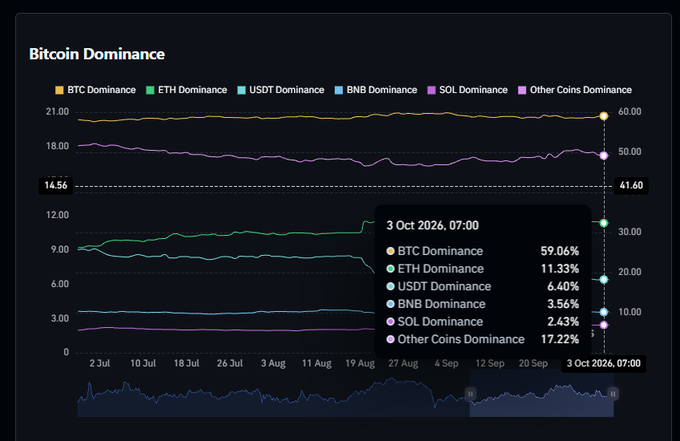The image size is (680, 441).
Task: Click the ETH Dominance endpoint marker
Action: (604, 223)
